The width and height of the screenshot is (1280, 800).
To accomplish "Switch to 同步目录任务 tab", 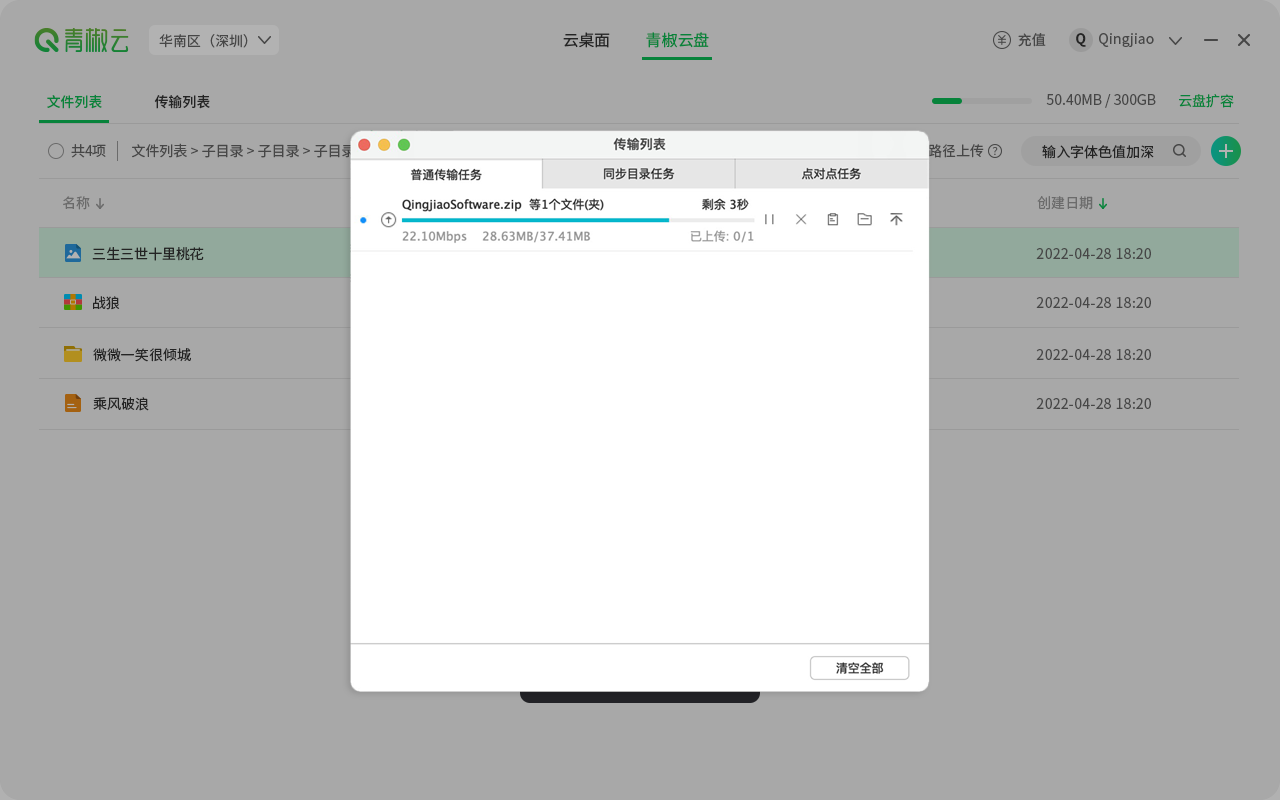I will [639, 173].
